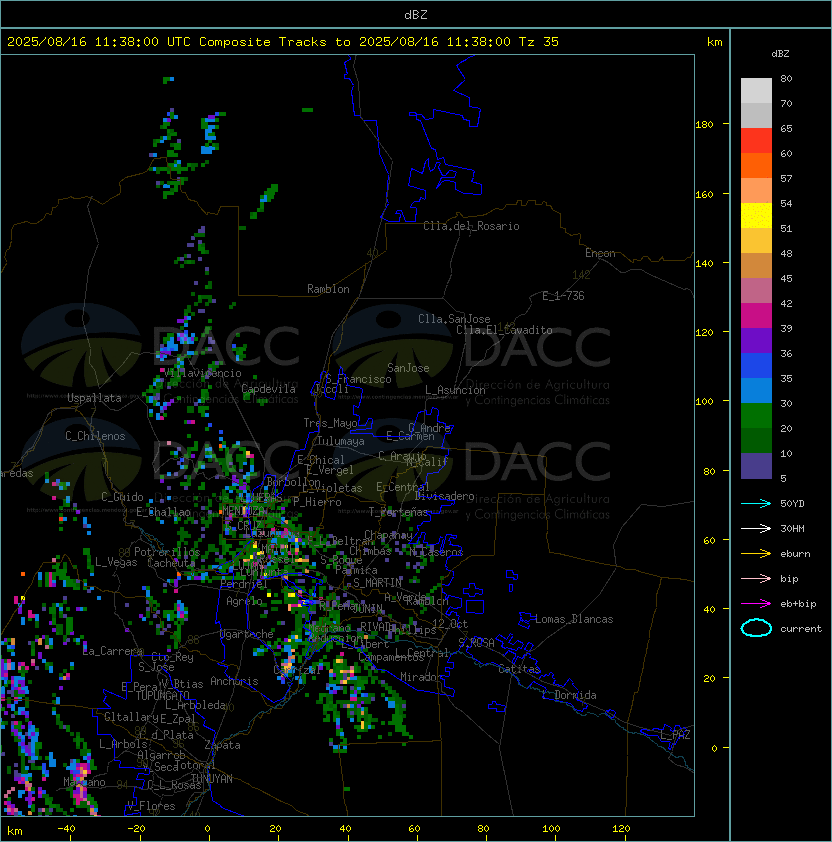Pick the tan 45-48 dBZ swatch
Image resolution: width=832 pixels, height=842 pixels.
click(756, 265)
